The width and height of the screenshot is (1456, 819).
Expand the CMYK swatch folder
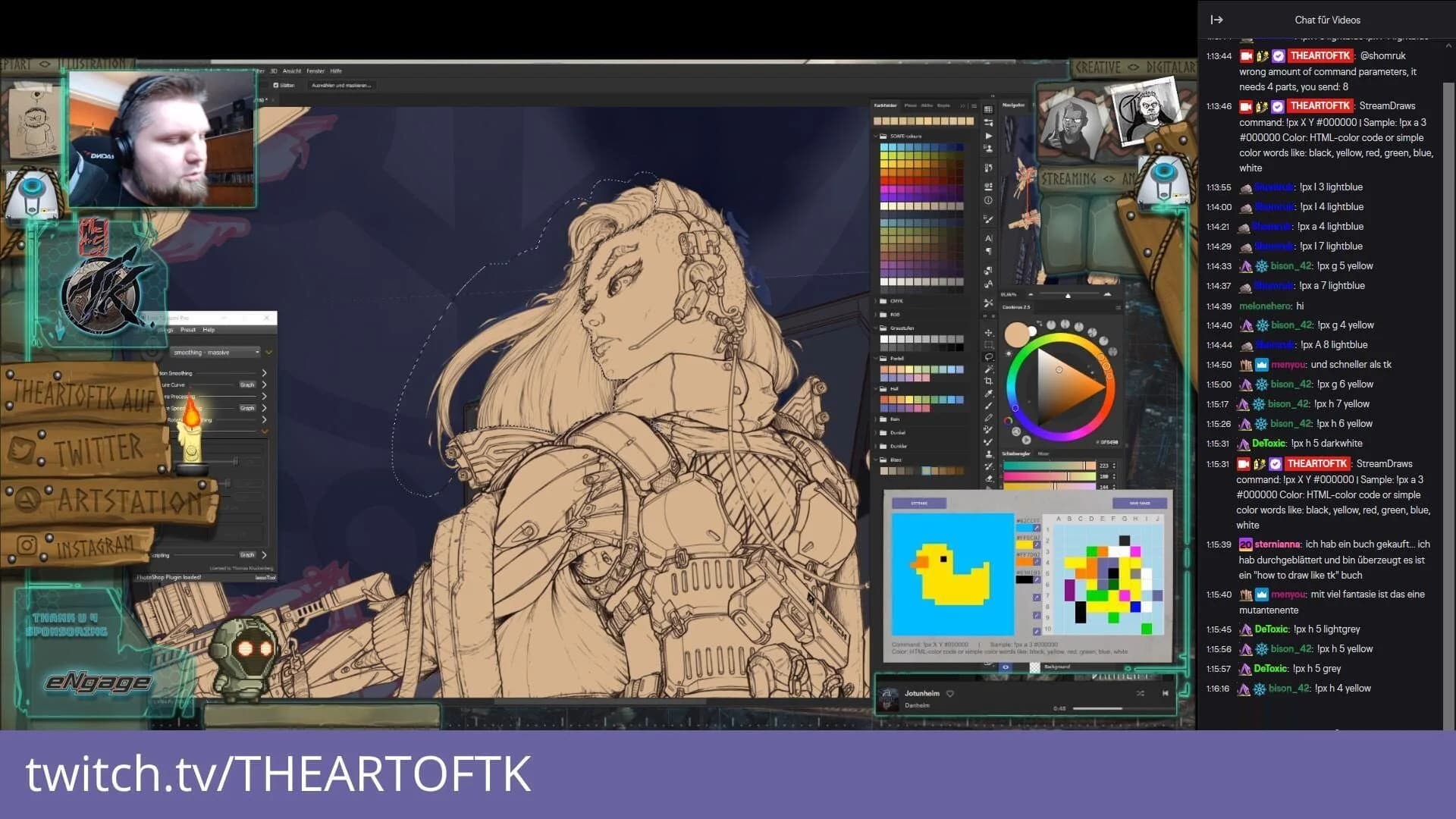877,301
